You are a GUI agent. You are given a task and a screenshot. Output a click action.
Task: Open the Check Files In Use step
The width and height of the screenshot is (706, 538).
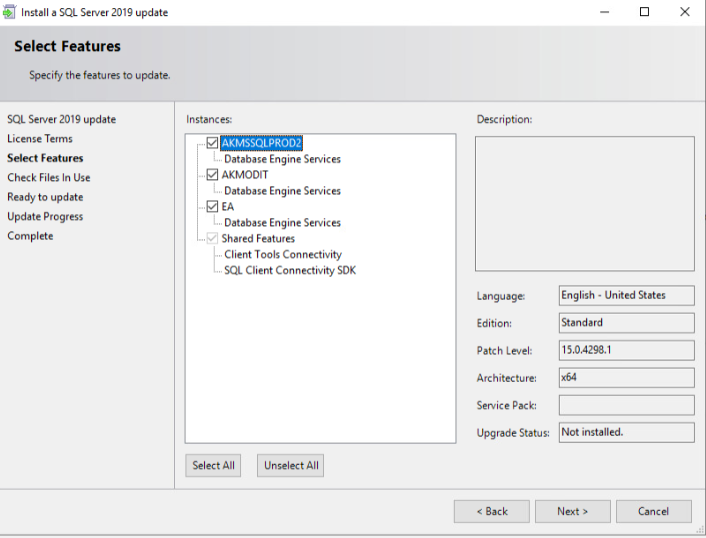(x=49, y=177)
